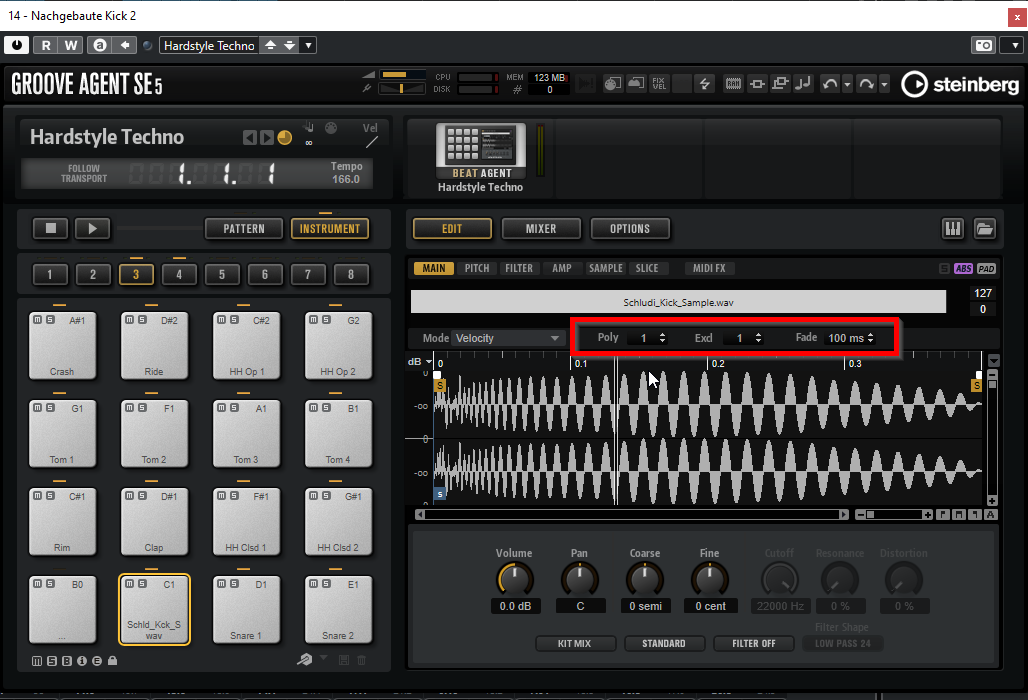Open the dB scale dropdown on waveform
The width and height of the screenshot is (1028, 700).
(429, 362)
